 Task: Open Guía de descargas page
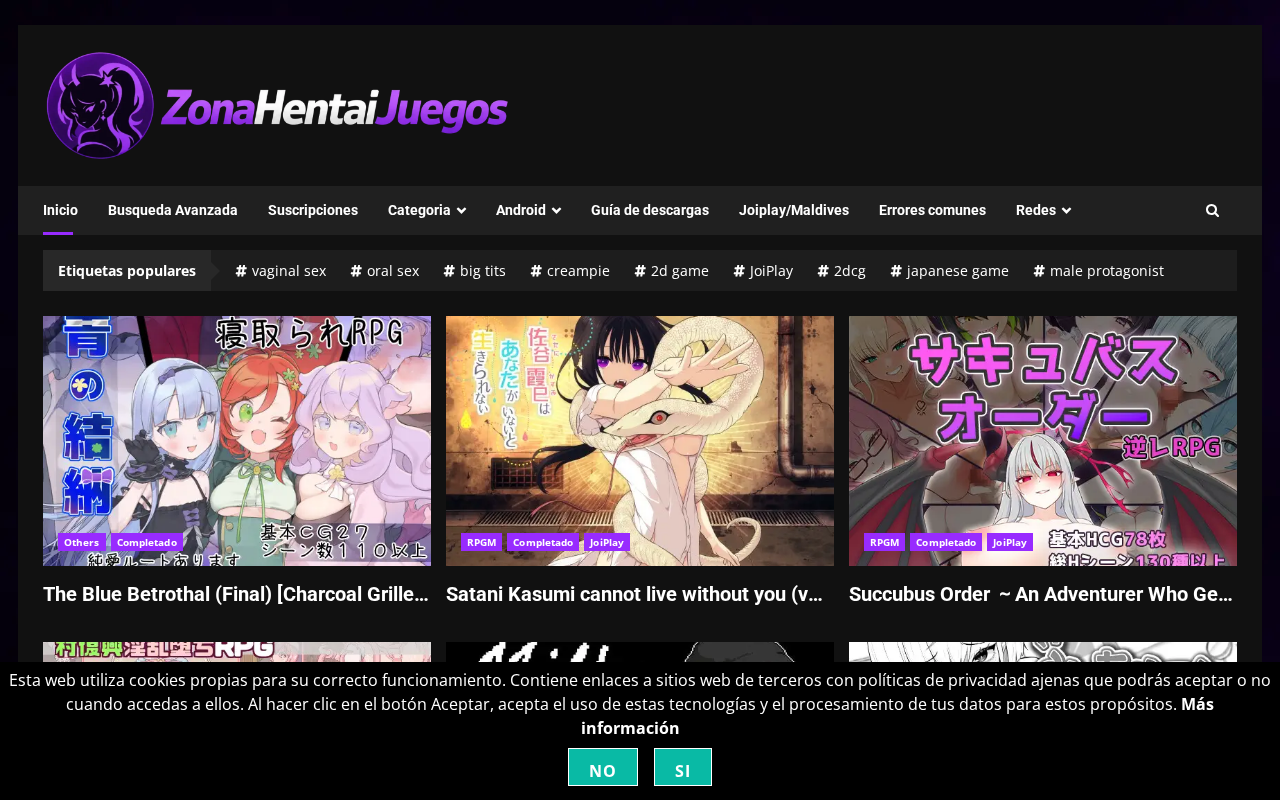650,210
